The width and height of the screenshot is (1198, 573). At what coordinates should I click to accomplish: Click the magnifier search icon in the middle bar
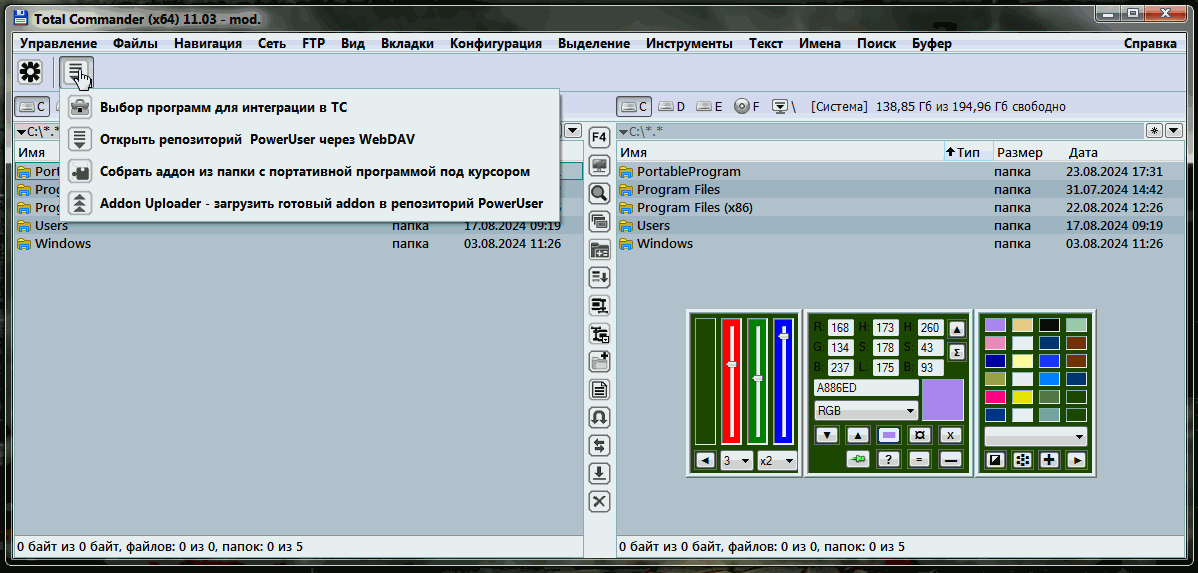pos(600,193)
